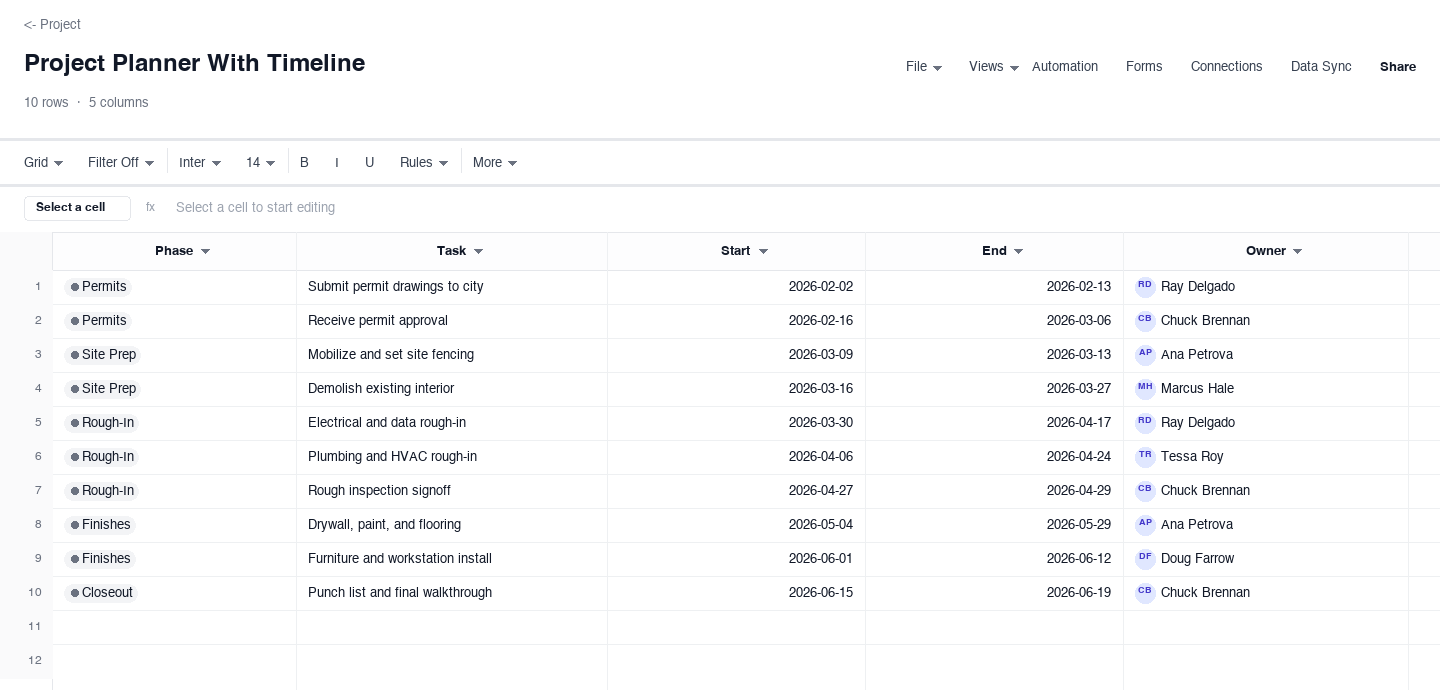The image size is (1440, 690).
Task: Click Doug Farrow's DF avatar
Action: [x=1145, y=558]
